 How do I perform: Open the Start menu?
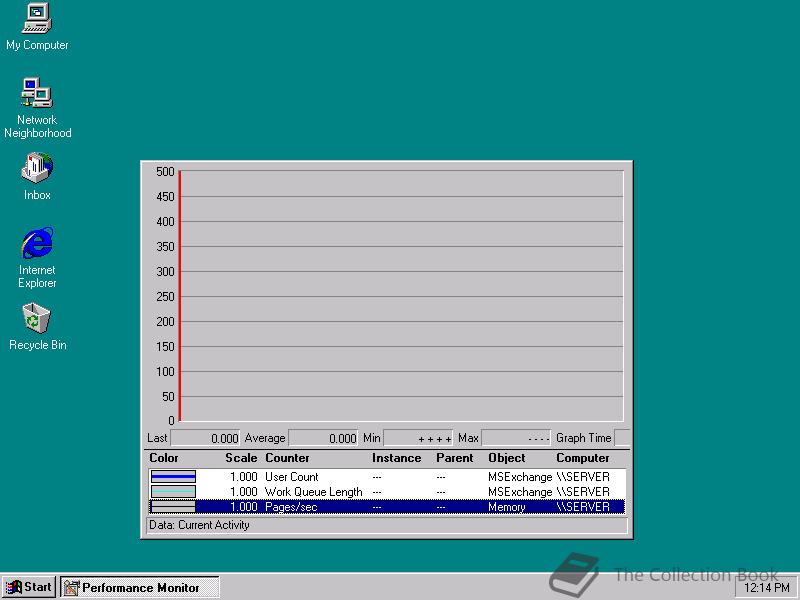29,587
